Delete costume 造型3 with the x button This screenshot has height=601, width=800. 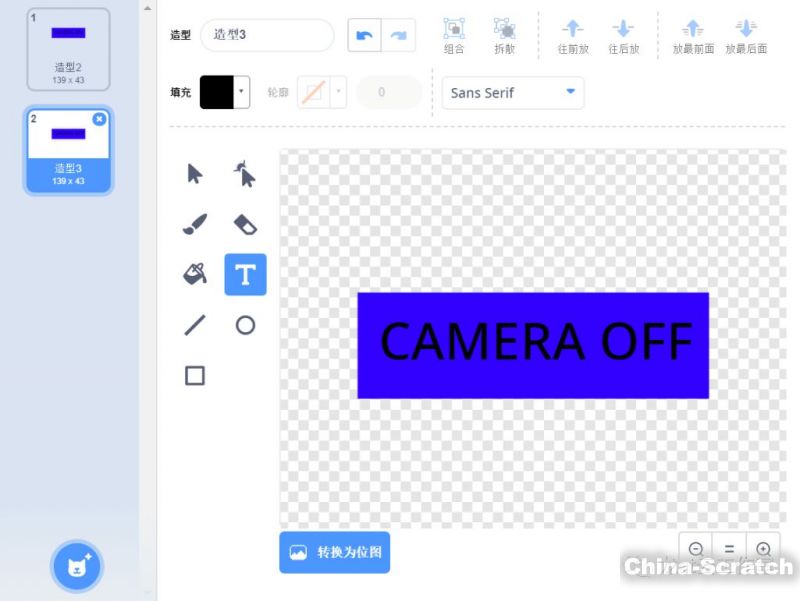pos(99,119)
